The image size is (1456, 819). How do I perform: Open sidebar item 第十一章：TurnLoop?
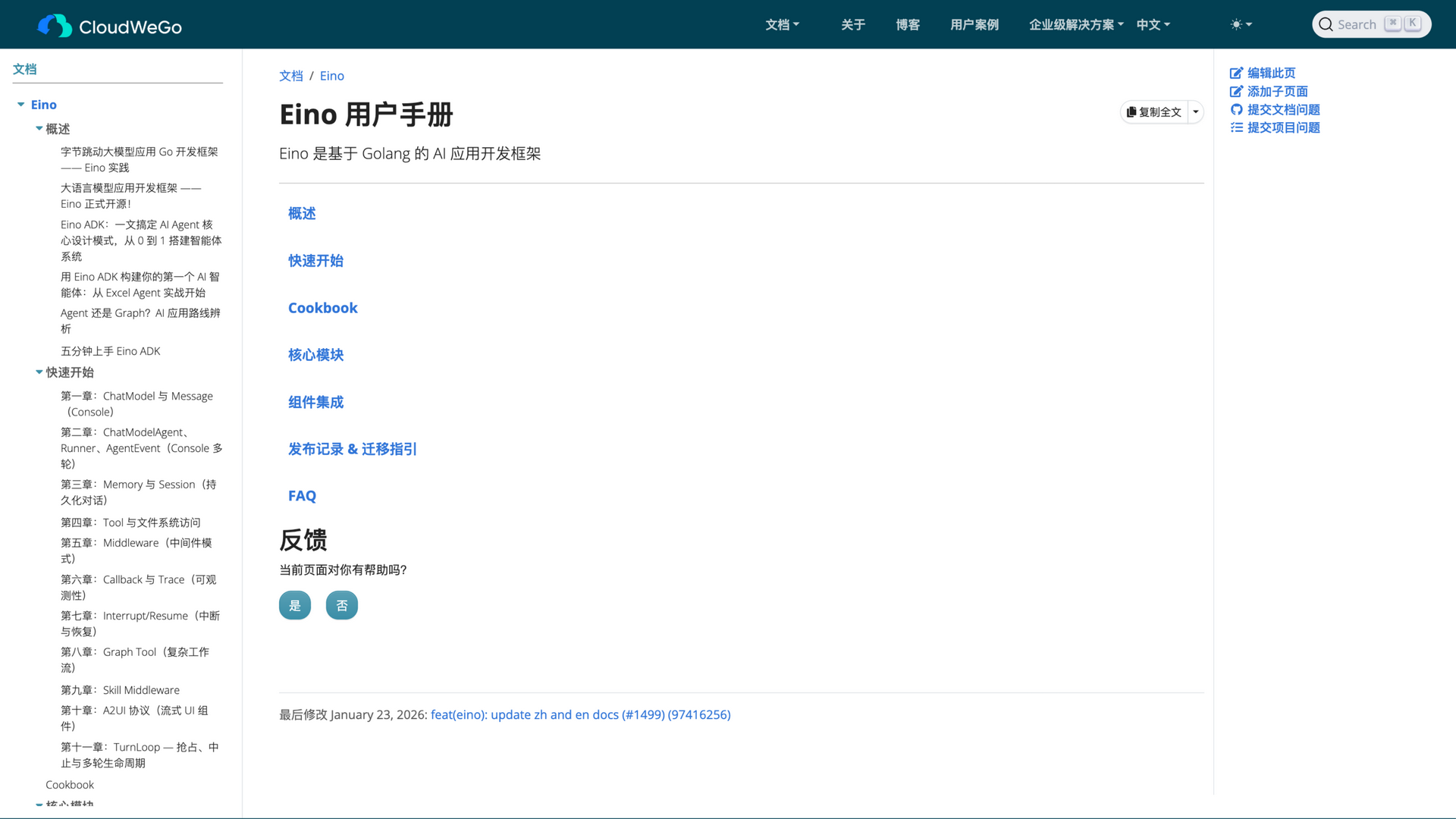point(140,755)
